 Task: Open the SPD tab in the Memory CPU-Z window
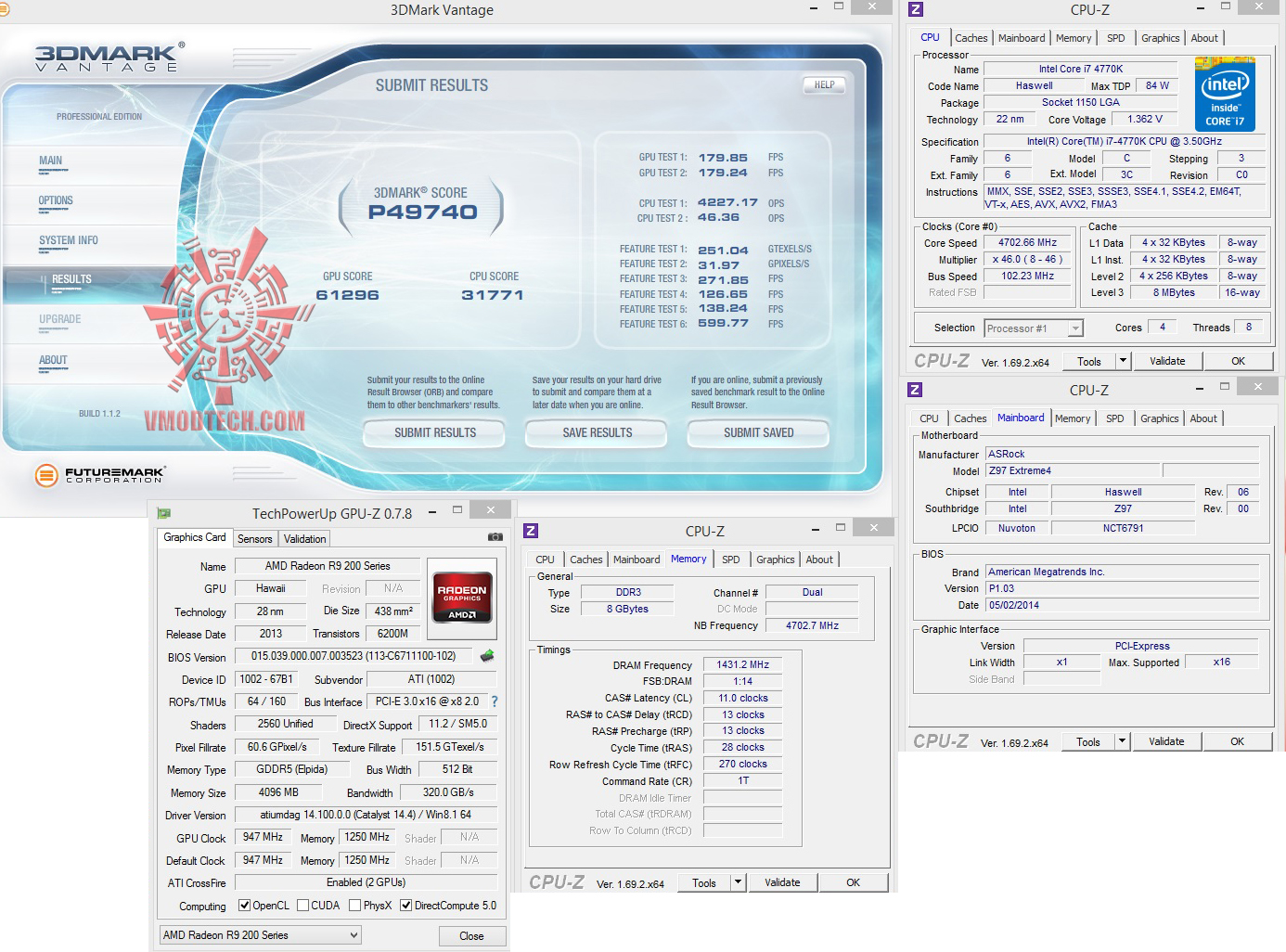731,560
